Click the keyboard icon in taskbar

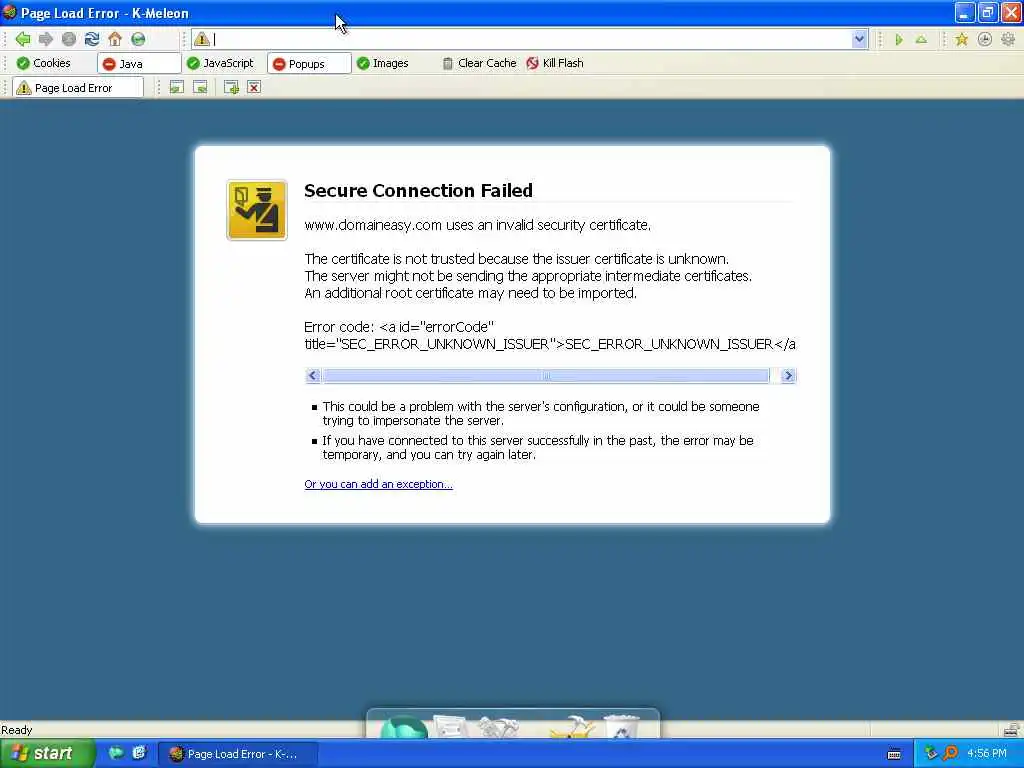click(x=894, y=754)
